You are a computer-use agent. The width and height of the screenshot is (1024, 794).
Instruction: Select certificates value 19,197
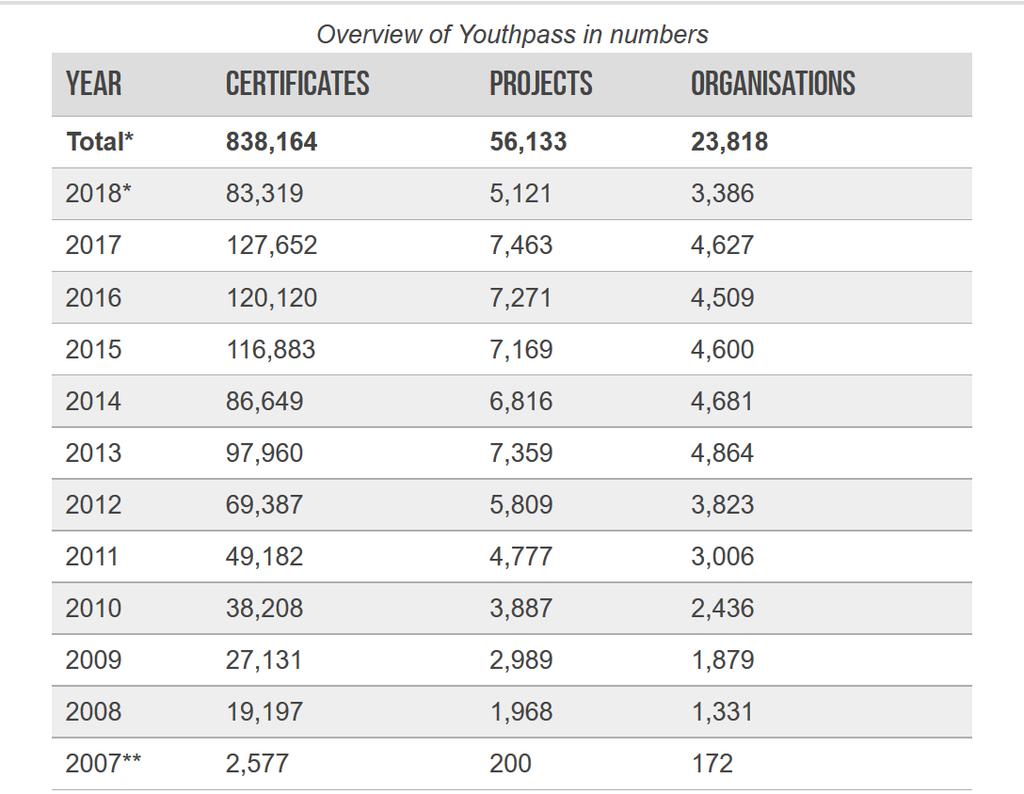click(x=264, y=711)
